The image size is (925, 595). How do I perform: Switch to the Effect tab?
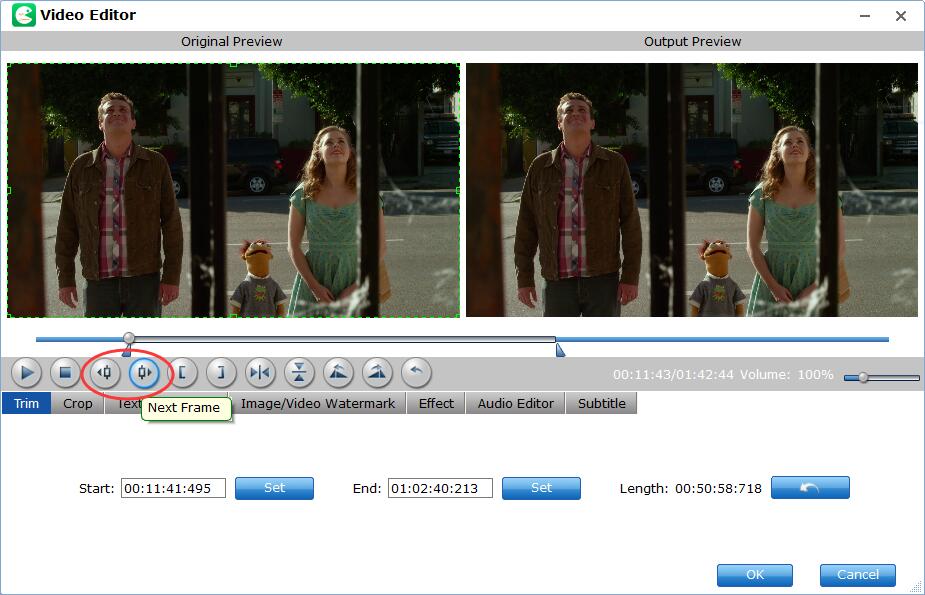437,403
